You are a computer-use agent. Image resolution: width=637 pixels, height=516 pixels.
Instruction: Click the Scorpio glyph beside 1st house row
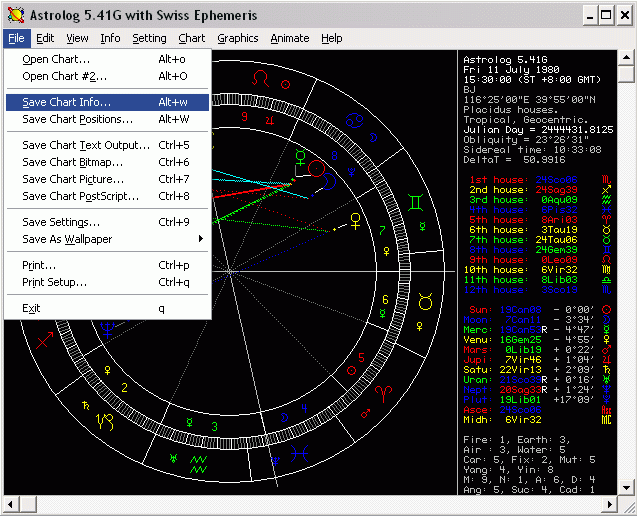pyautogui.click(x=606, y=180)
